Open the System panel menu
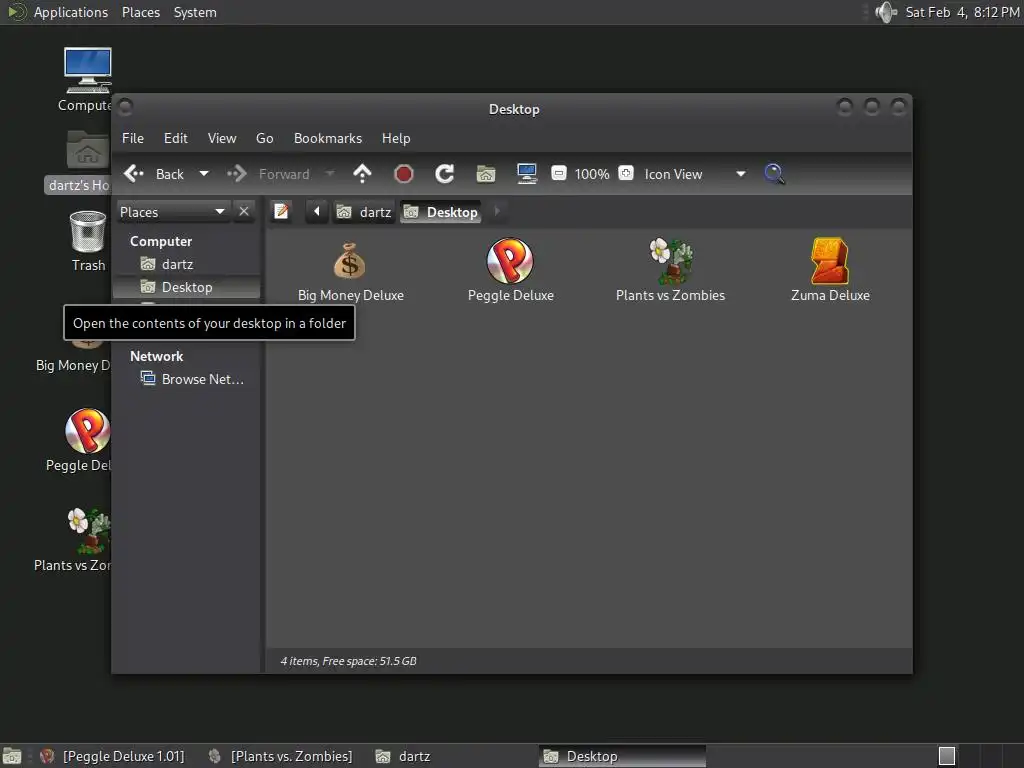The width and height of the screenshot is (1024, 768). pyautogui.click(x=195, y=12)
